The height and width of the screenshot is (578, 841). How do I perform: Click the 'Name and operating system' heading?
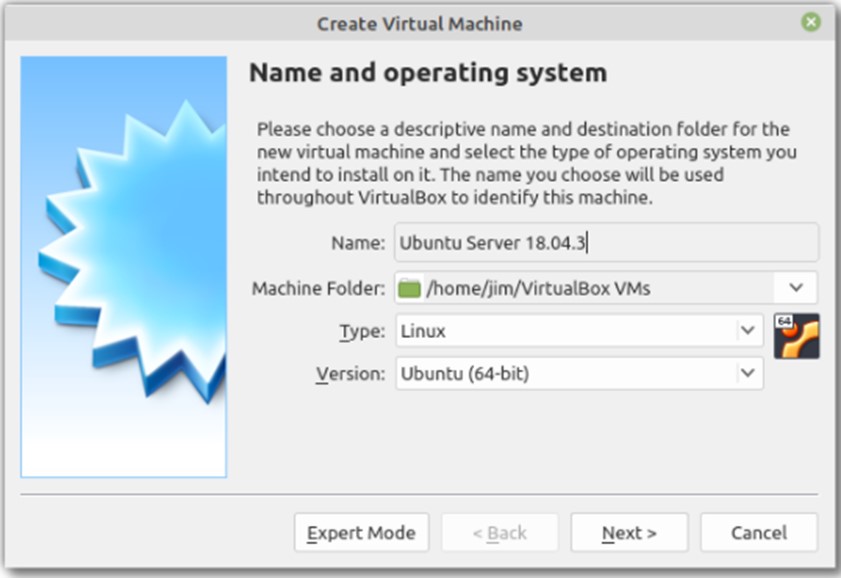coord(428,72)
